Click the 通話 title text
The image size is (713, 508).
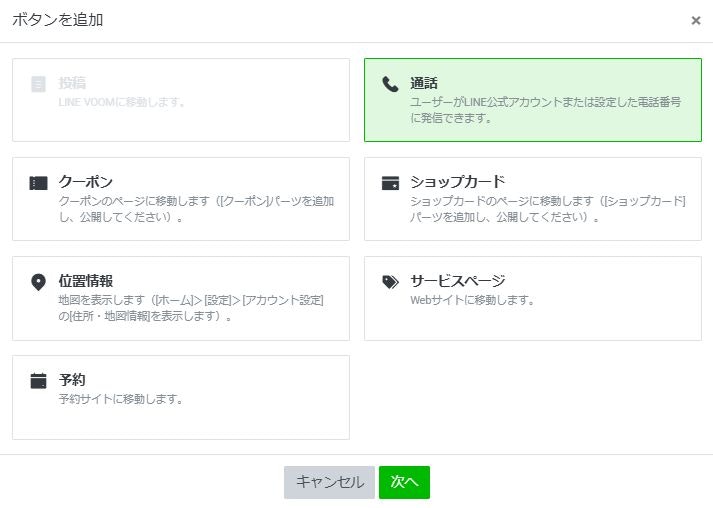point(424,83)
